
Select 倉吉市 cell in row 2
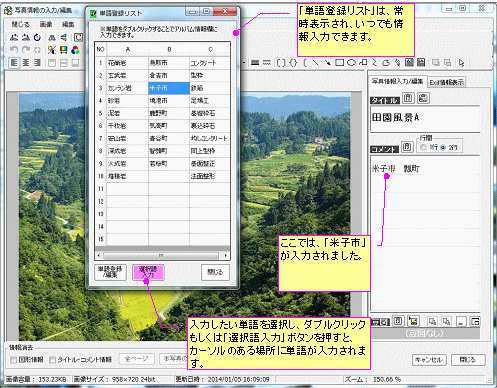pos(169,75)
